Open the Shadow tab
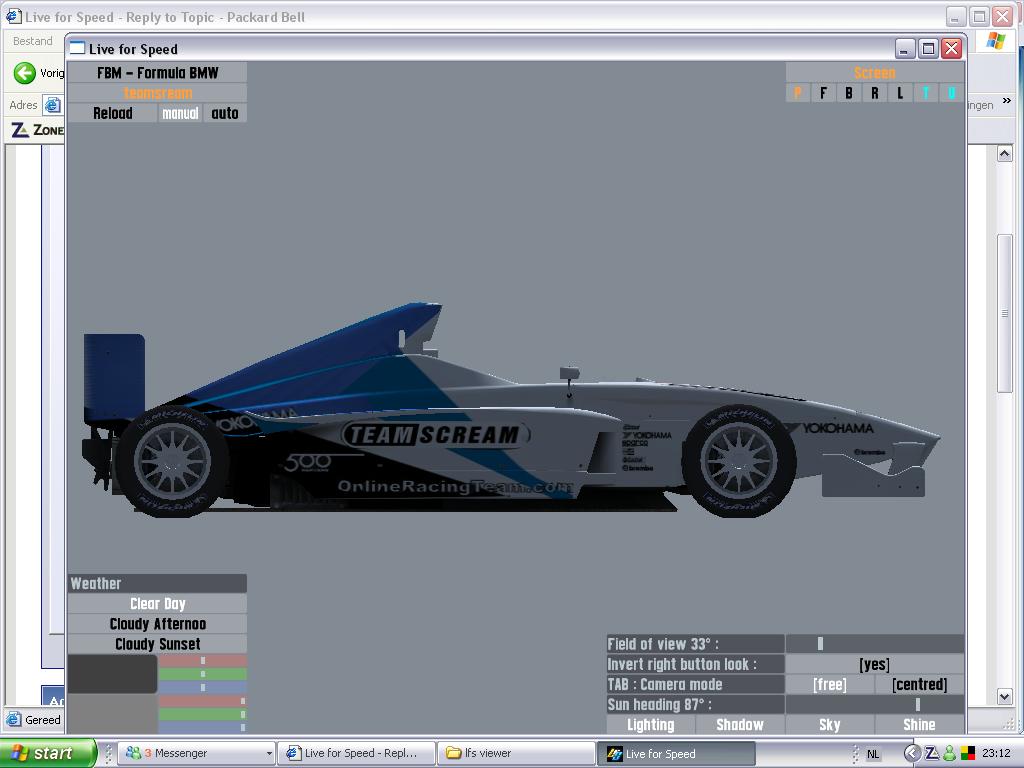 740,725
